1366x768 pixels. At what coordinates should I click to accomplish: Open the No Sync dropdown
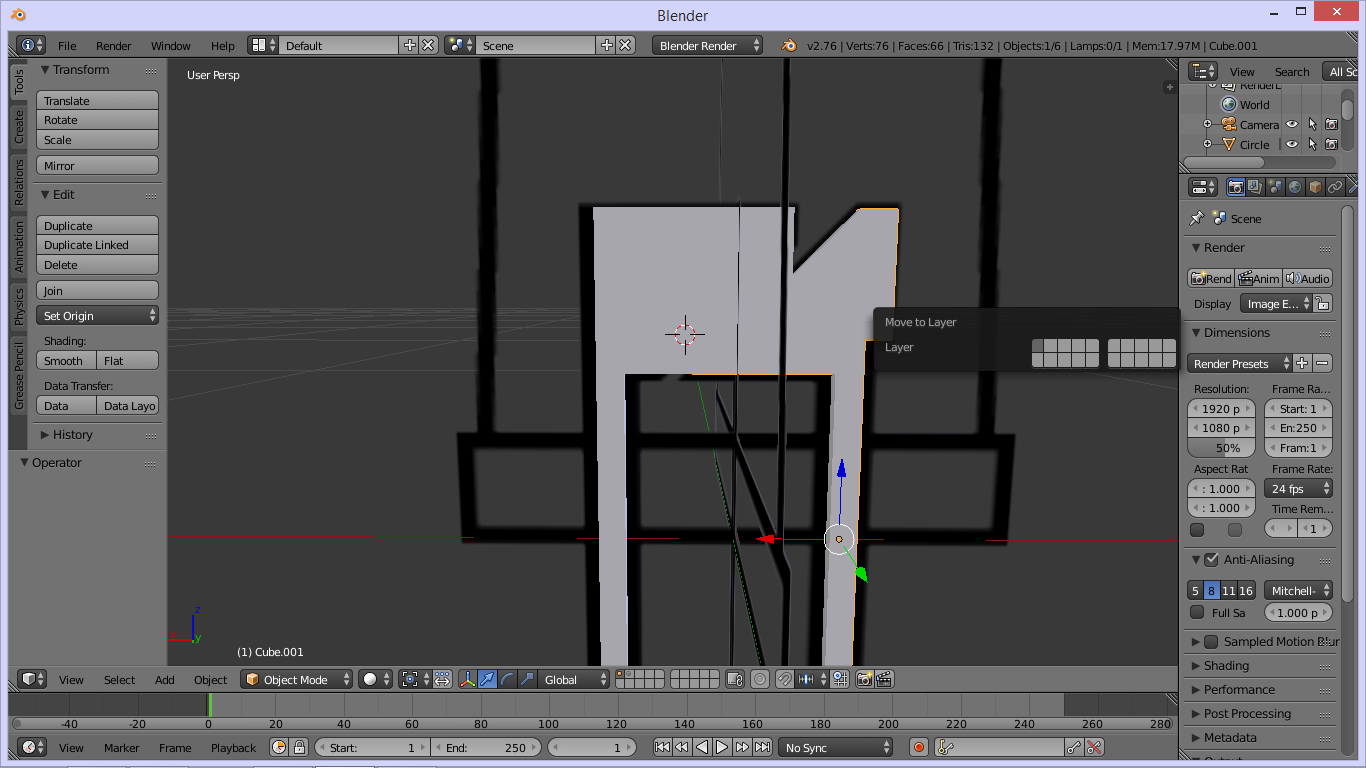pyautogui.click(x=836, y=747)
